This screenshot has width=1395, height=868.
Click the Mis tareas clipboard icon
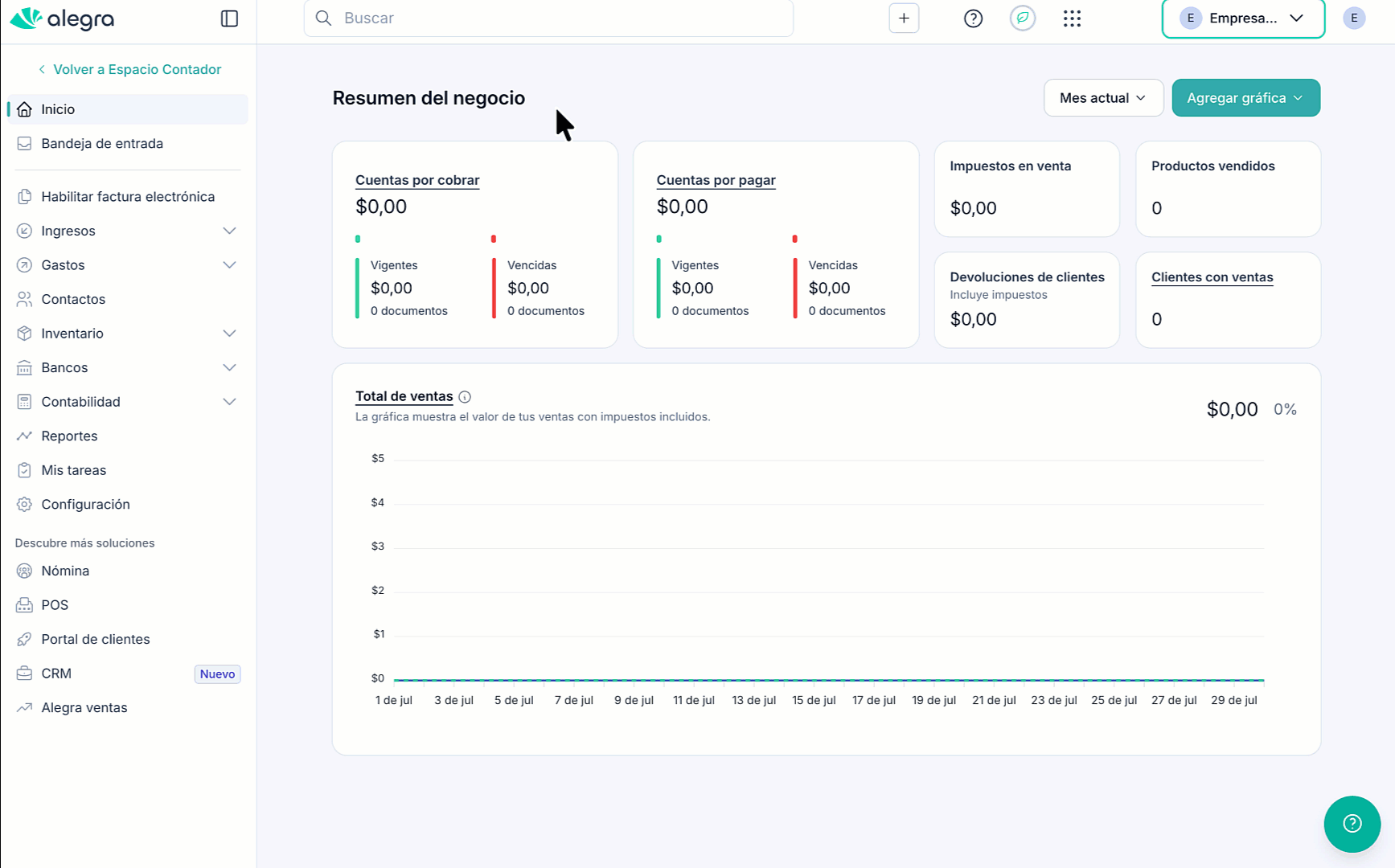click(x=25, y=470)
